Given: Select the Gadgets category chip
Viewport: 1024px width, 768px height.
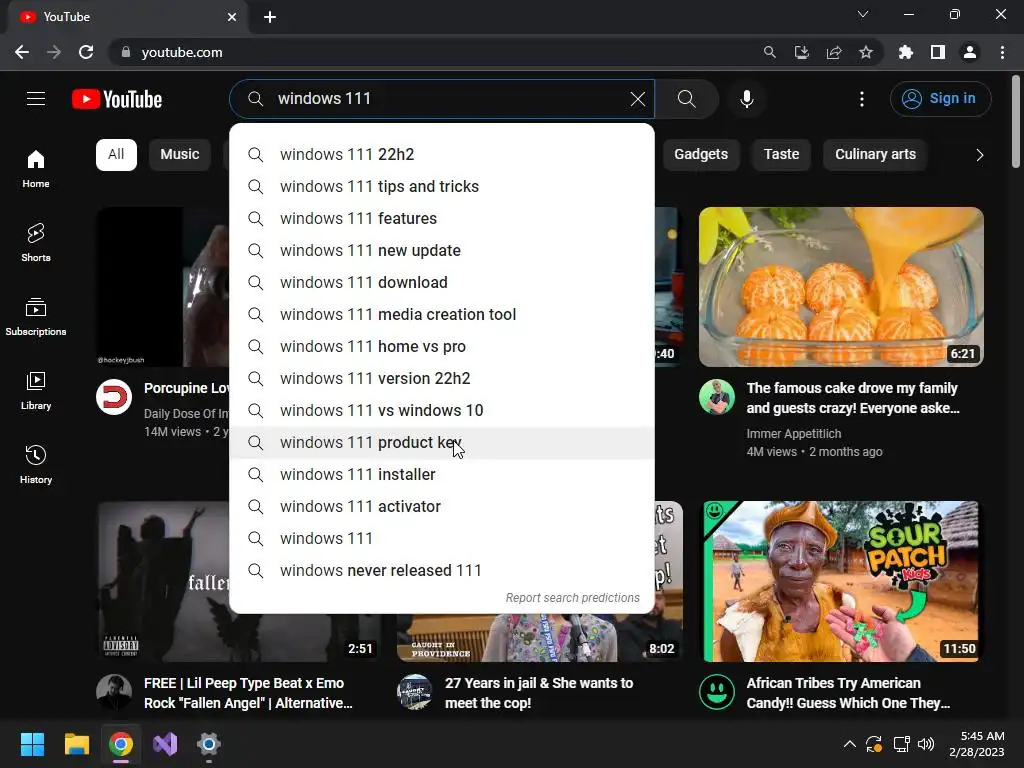Looking at the screenshot, I should coord(701,155).
